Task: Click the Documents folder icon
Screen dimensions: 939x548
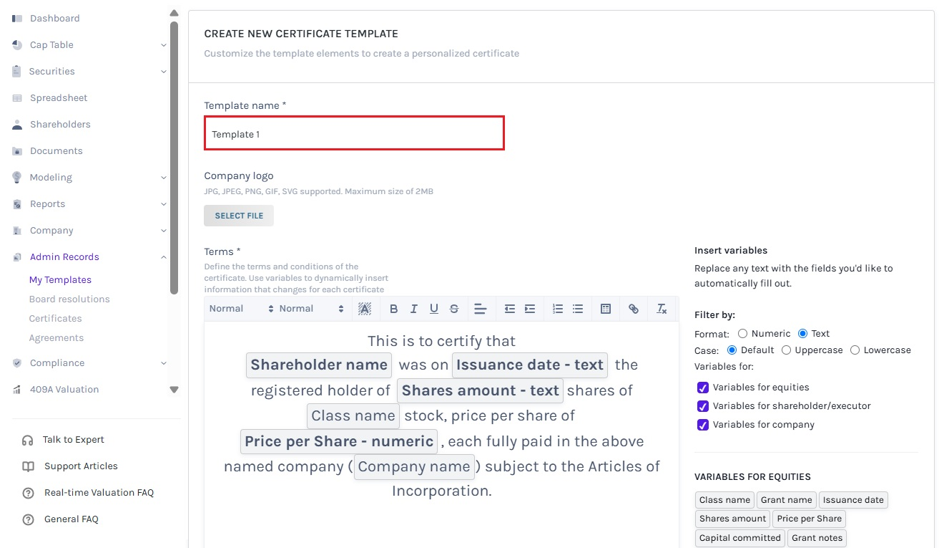Action: 17,151
